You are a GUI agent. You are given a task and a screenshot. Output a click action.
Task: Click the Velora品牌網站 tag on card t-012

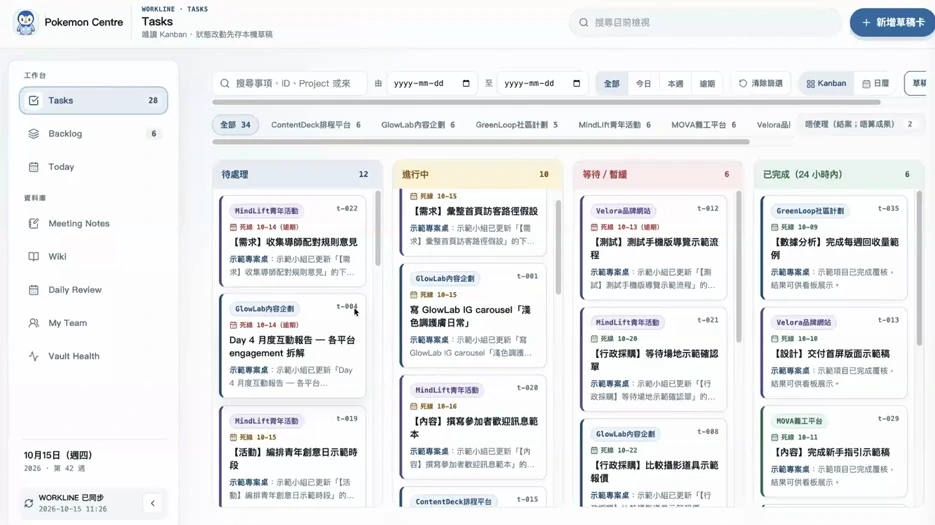(x=623, y=211)
